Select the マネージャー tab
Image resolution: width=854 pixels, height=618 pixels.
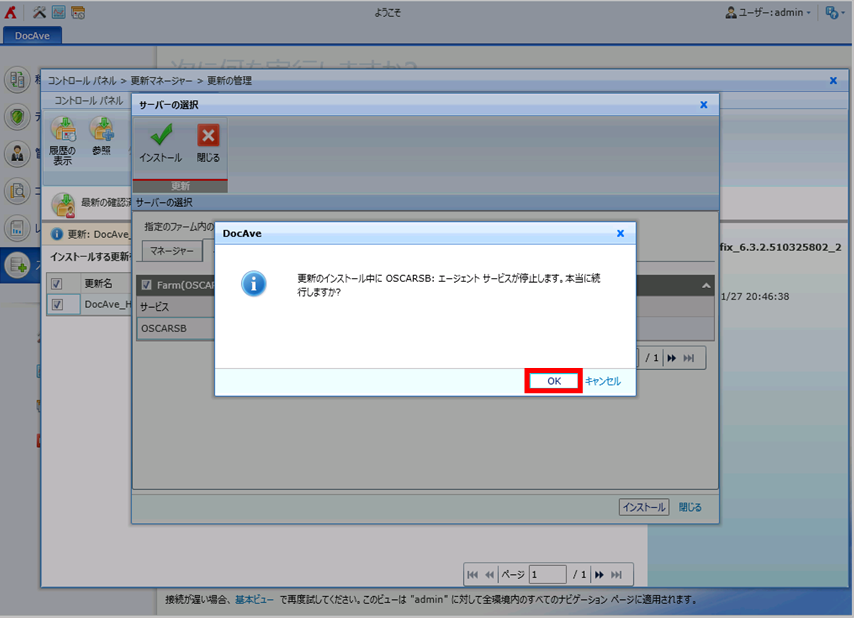click(172, 250)
